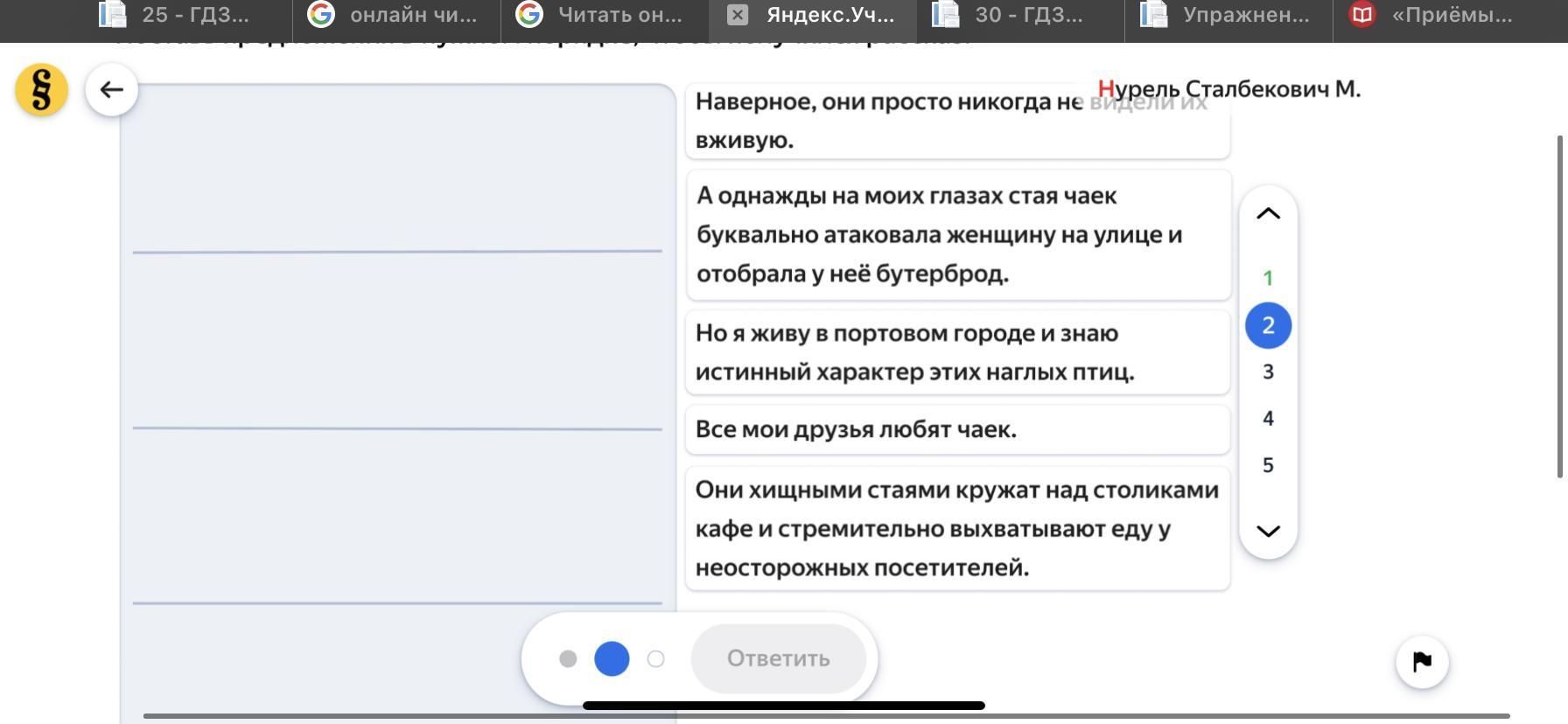This screenshot has height=724, width=1568.
Task: Go to completed task number 1
Action: pos(1268,278)
